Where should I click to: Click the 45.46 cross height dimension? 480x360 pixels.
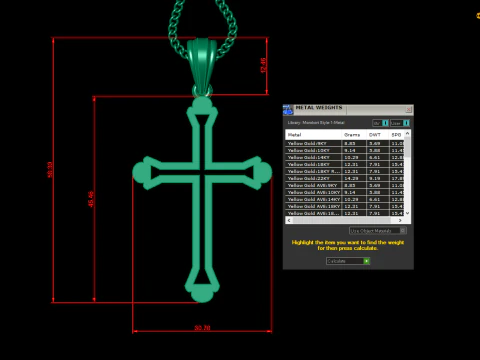(91, 199)
